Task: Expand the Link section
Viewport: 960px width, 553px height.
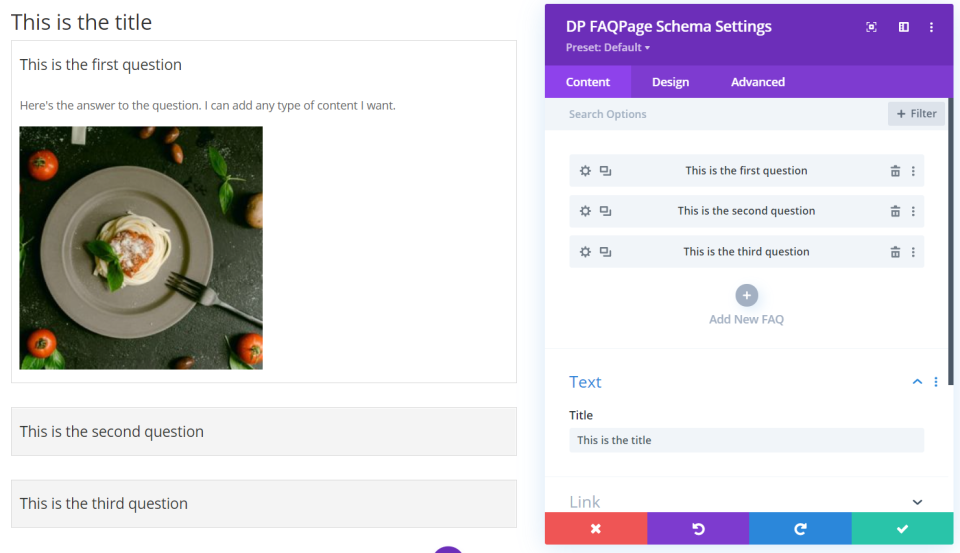Action: point(917,502)
